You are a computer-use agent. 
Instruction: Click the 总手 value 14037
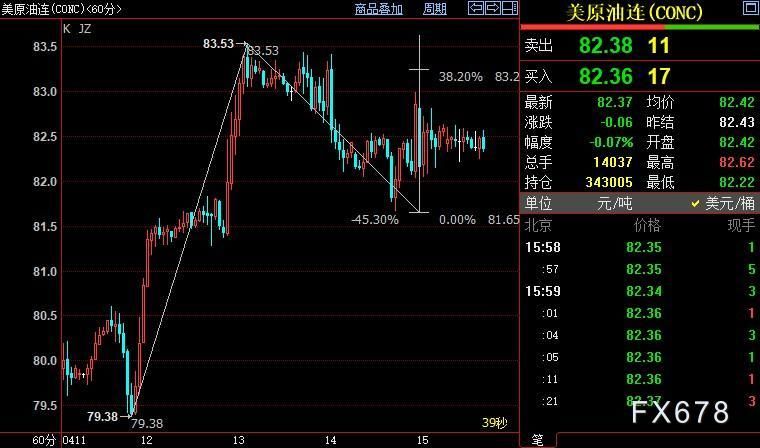[x=613, y=162]
